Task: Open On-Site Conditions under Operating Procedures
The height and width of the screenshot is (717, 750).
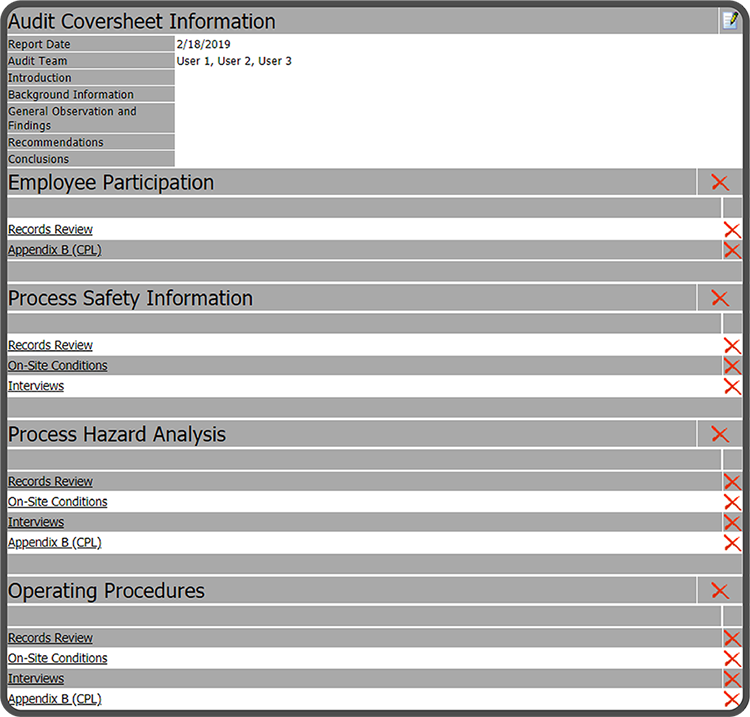Action: tap(57, 658)
